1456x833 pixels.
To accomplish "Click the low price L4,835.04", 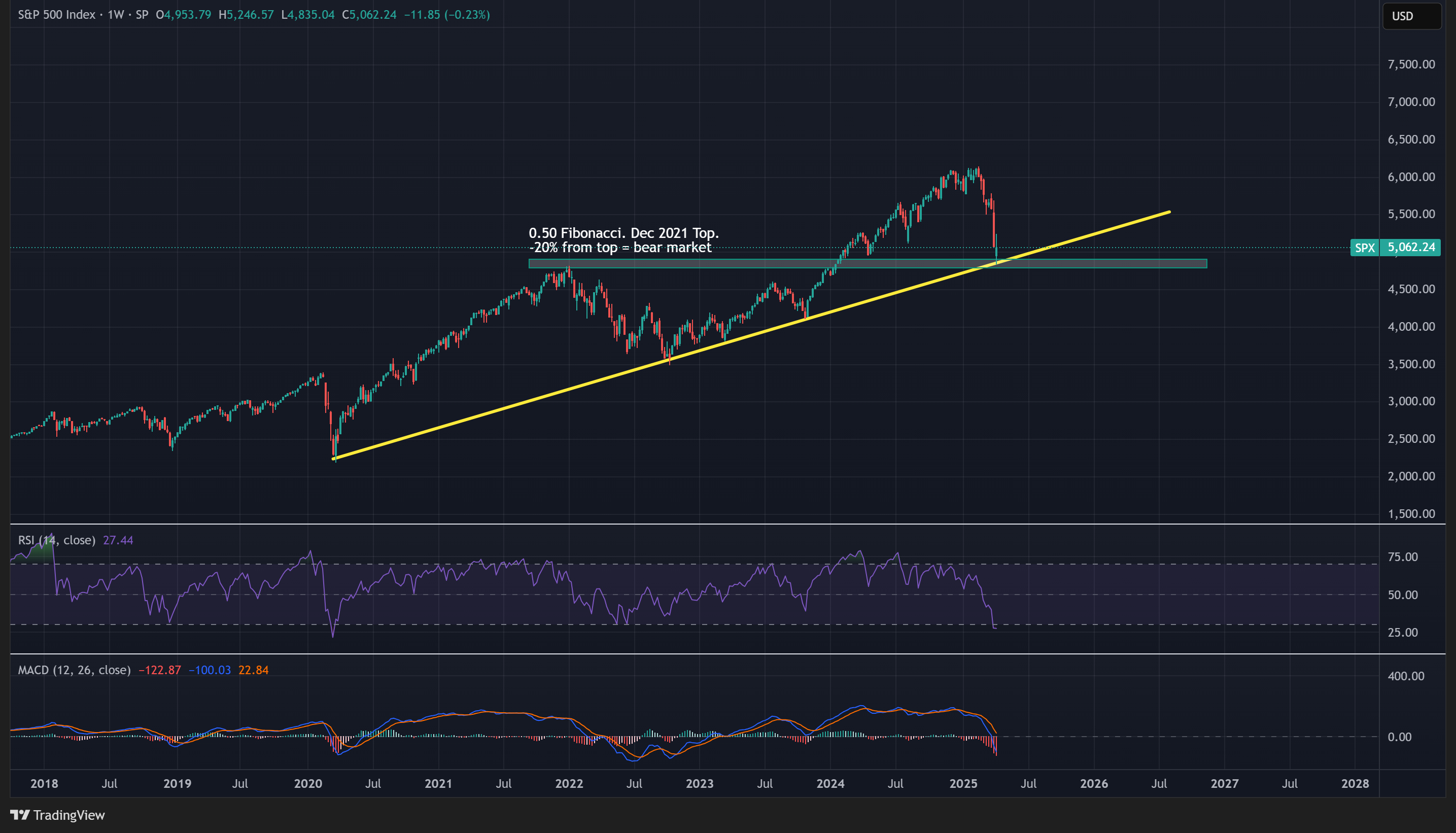I will click(308, 15).
